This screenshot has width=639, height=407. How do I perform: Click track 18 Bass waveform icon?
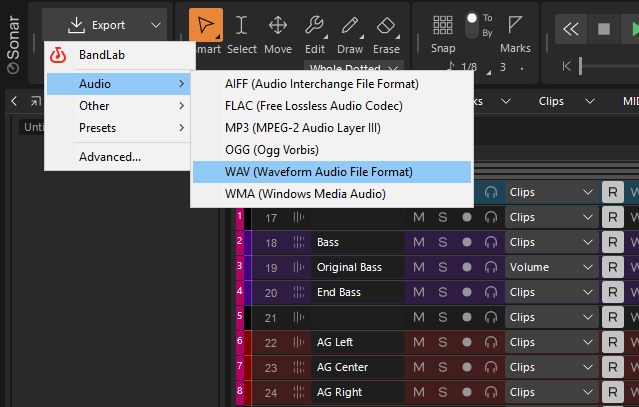[299, 242]
